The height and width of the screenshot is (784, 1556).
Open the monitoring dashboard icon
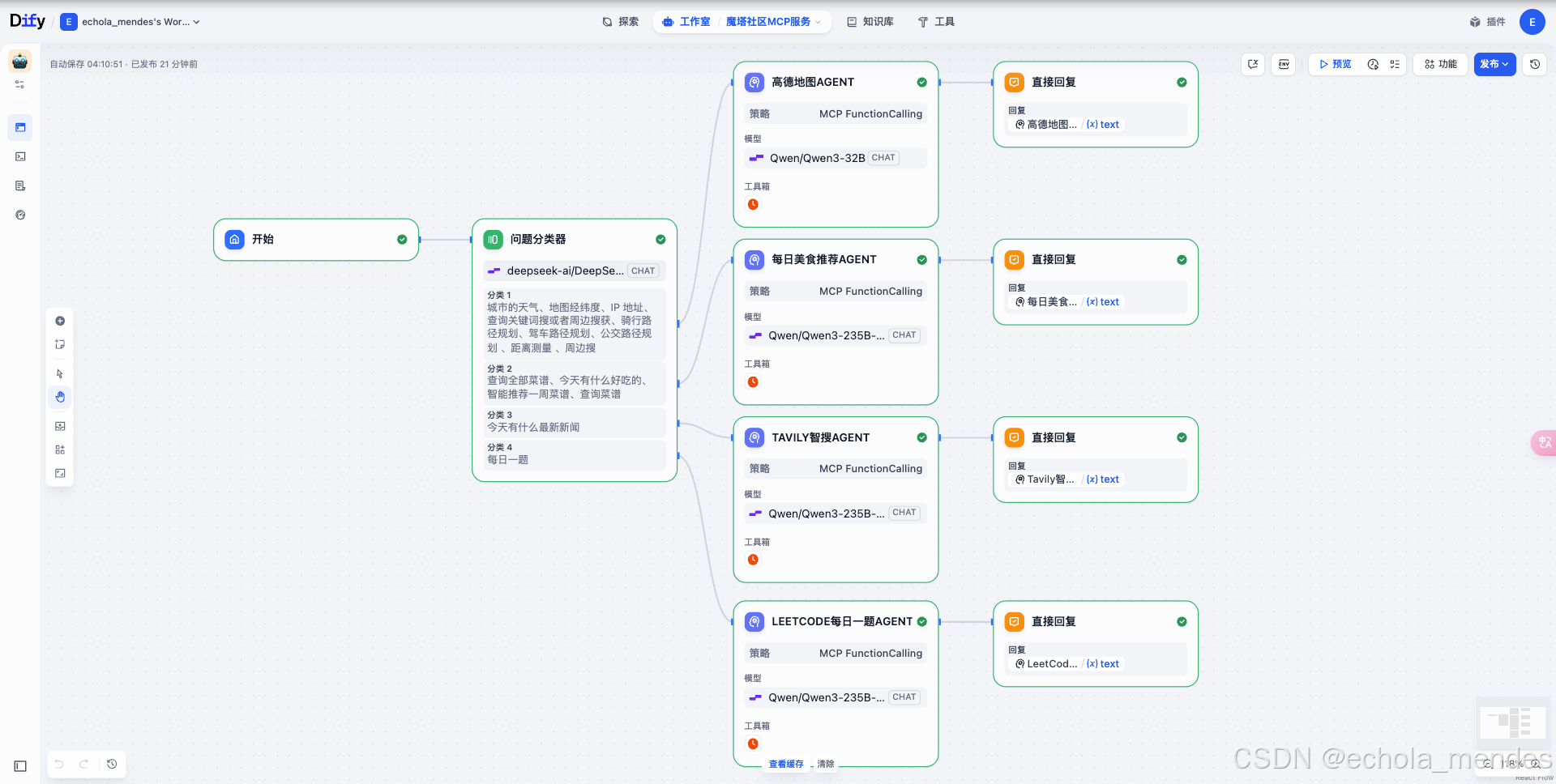[20, 215]
